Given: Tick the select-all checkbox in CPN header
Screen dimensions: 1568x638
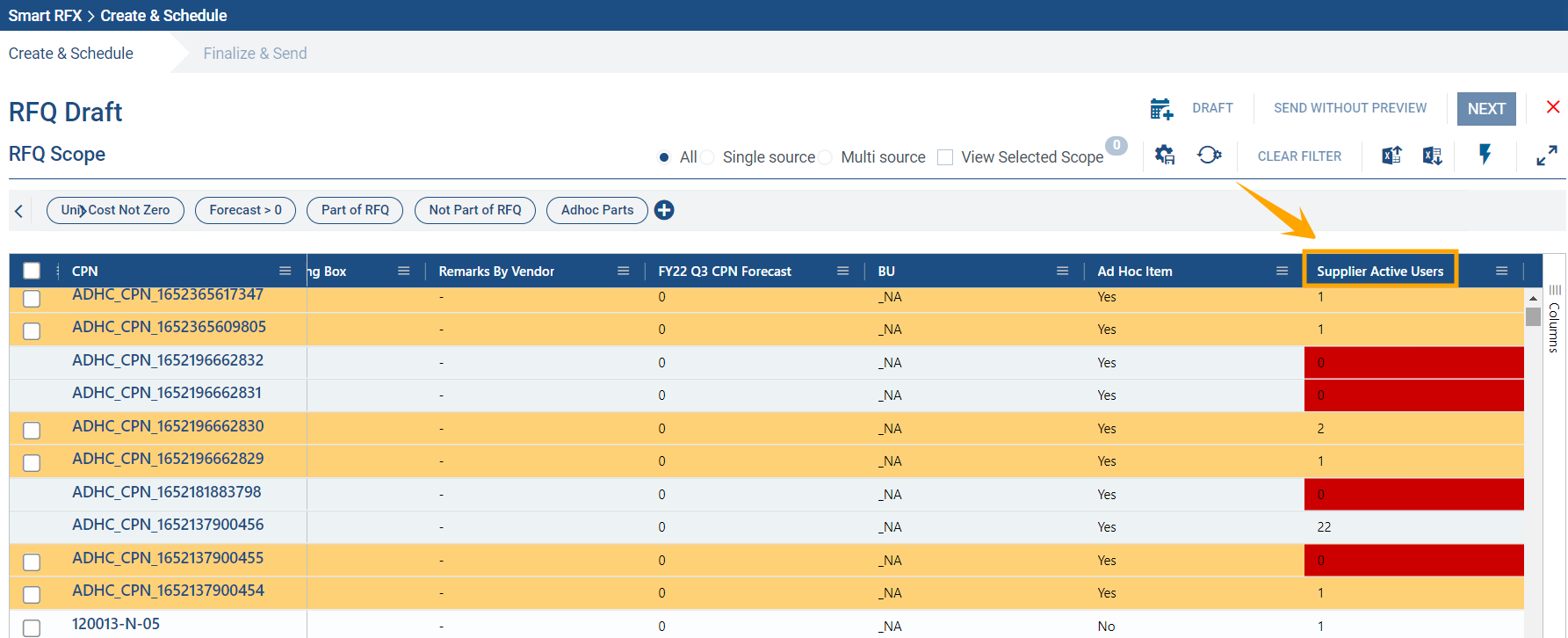Looking at the screenshot, I should (32, 271).
